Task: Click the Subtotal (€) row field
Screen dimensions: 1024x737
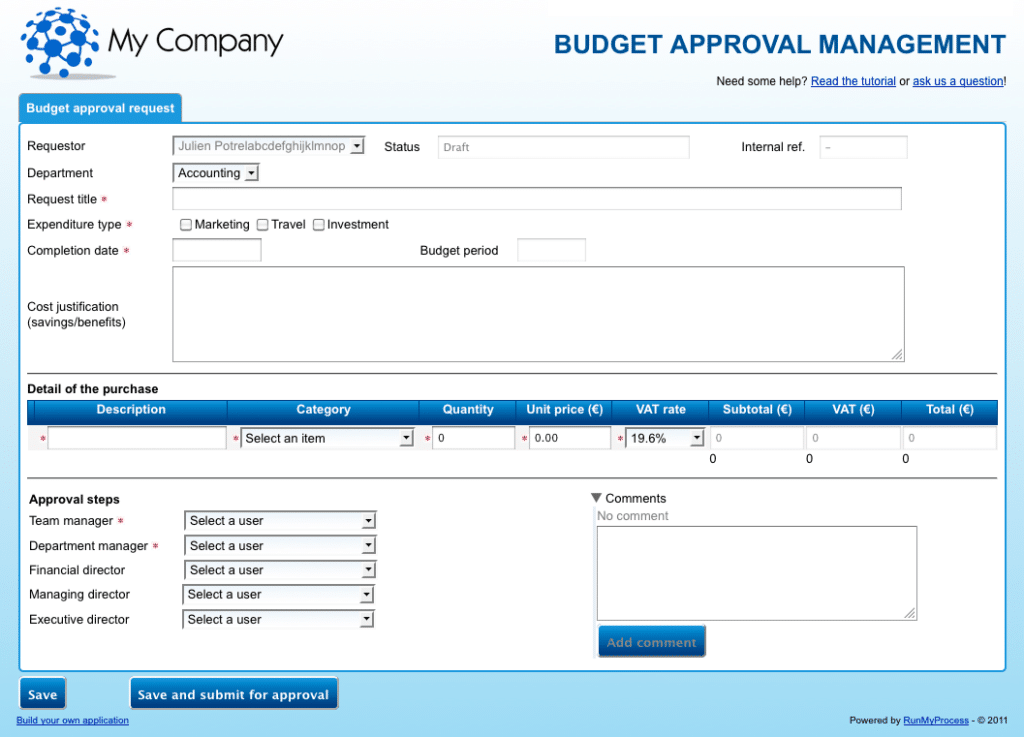Action: (x=756, y=438)
